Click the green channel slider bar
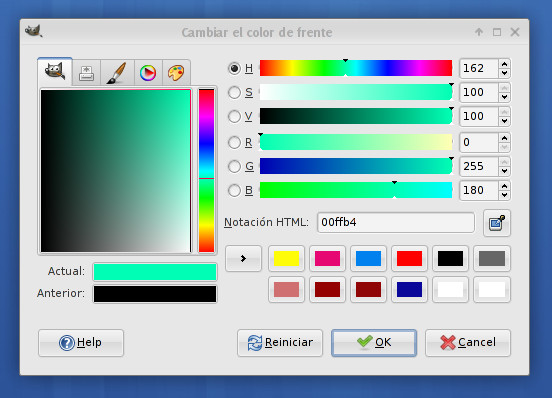552x398 pixels. pos(356,166)
